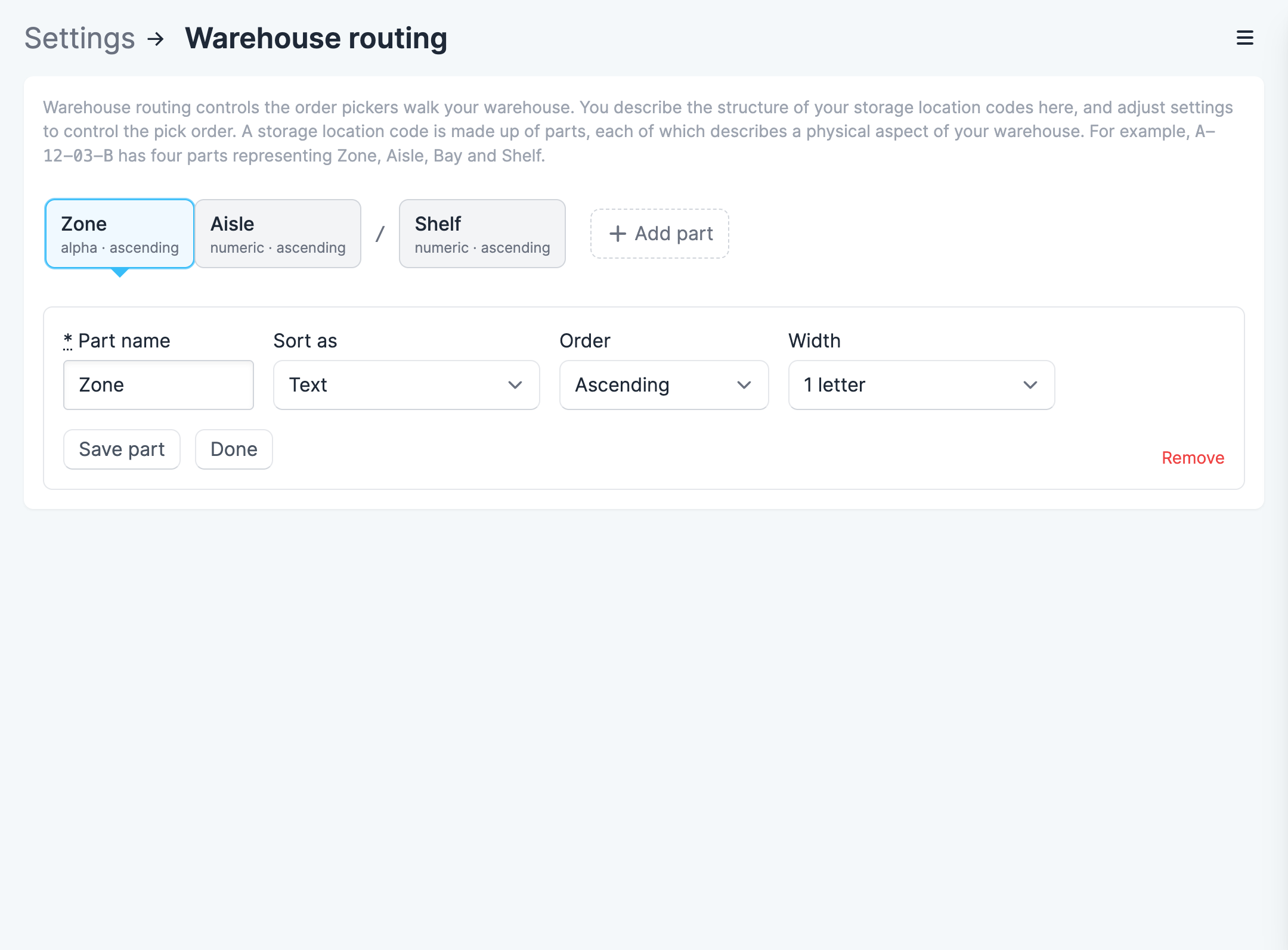Open the Order dropdown showing Ascending
1288x950 pixels.
(x=664, y=385)
